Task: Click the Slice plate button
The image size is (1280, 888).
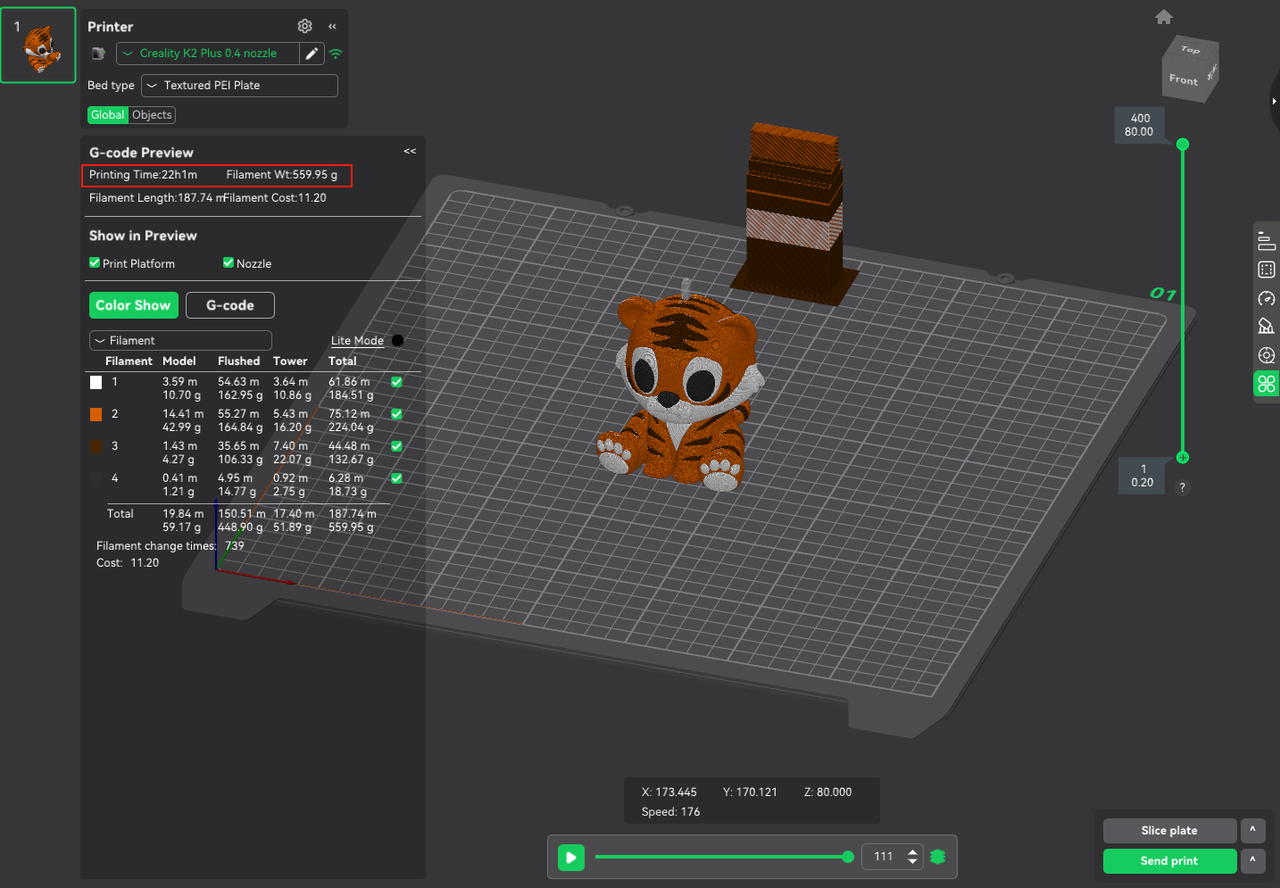Action: point(1169,831)
